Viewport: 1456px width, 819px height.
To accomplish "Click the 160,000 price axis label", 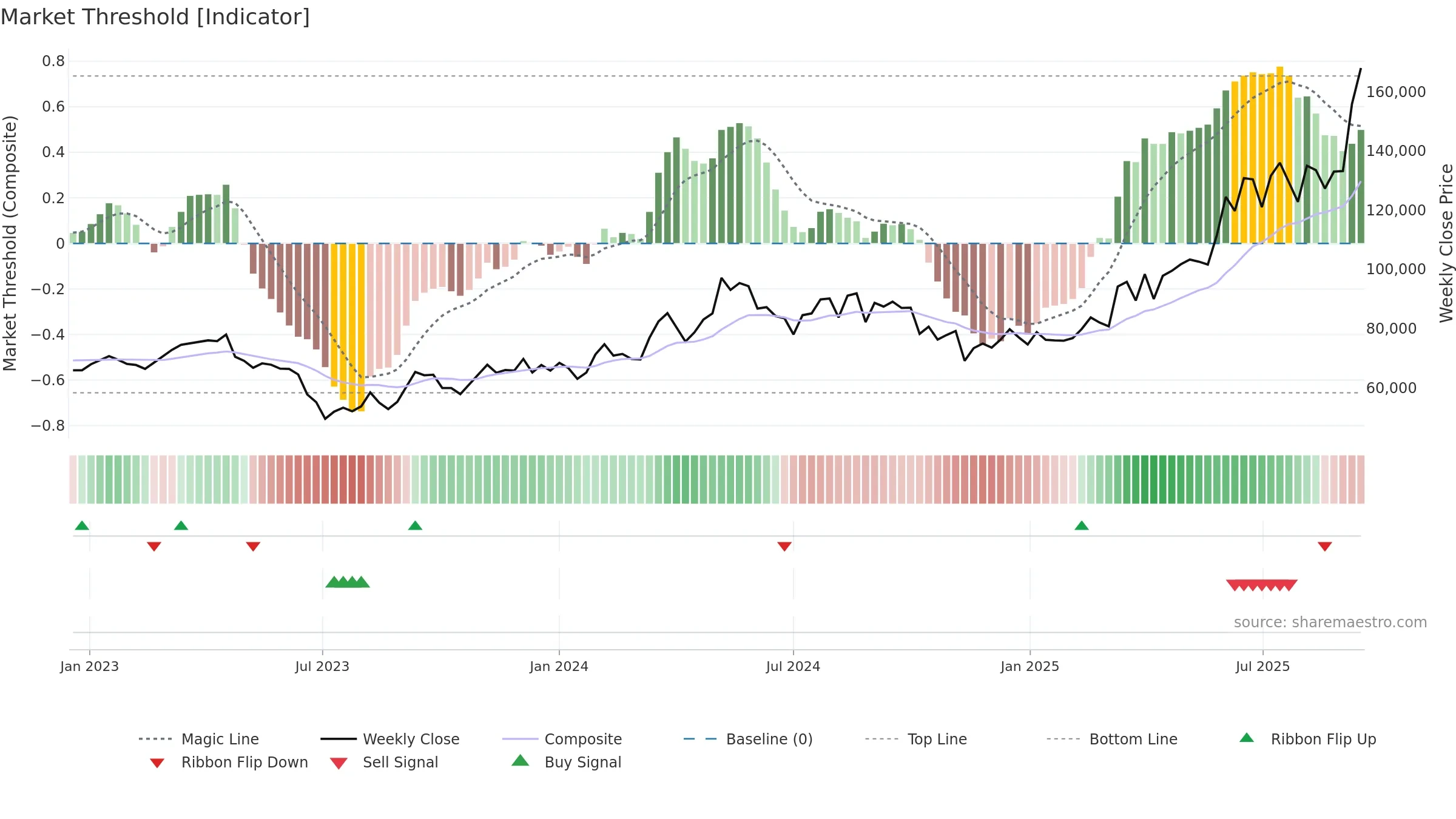I will point(1396,92).
